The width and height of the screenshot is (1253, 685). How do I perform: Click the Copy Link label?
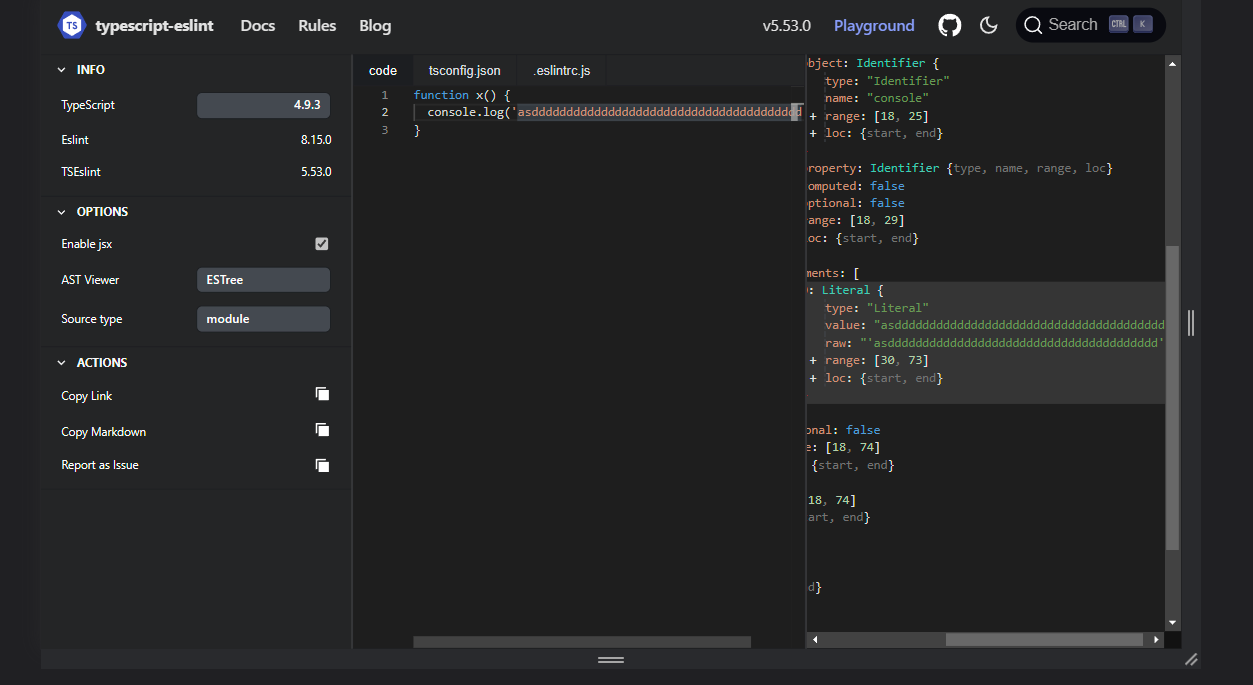coord(87,396)
